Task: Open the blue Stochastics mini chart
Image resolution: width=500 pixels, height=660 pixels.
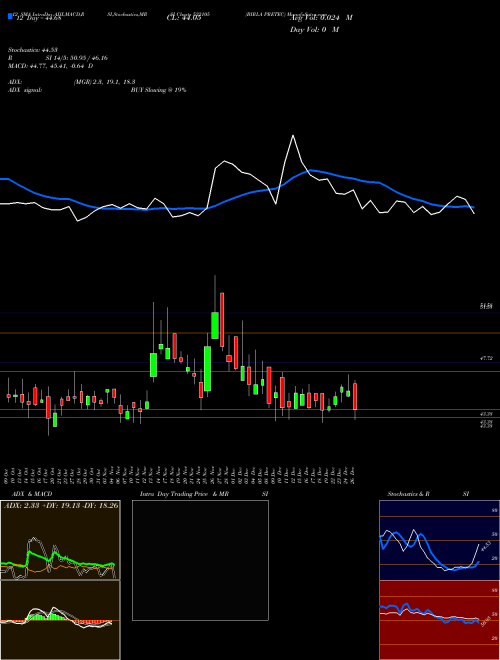Action: [x=439, y=540]
